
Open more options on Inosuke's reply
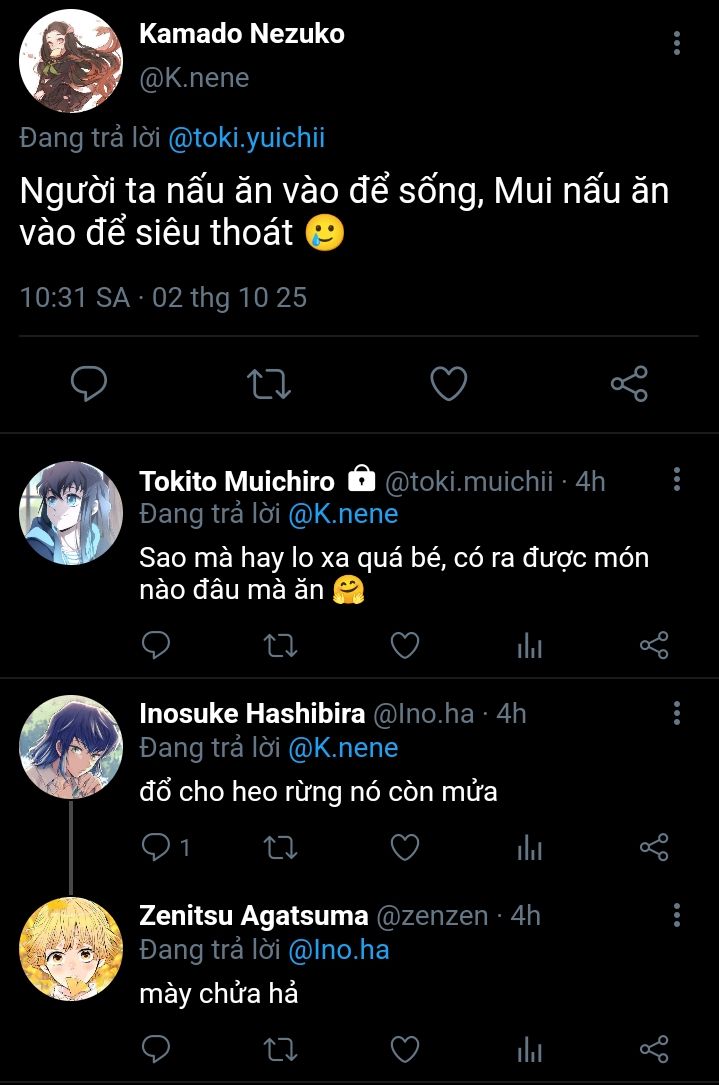pos(677,713)
